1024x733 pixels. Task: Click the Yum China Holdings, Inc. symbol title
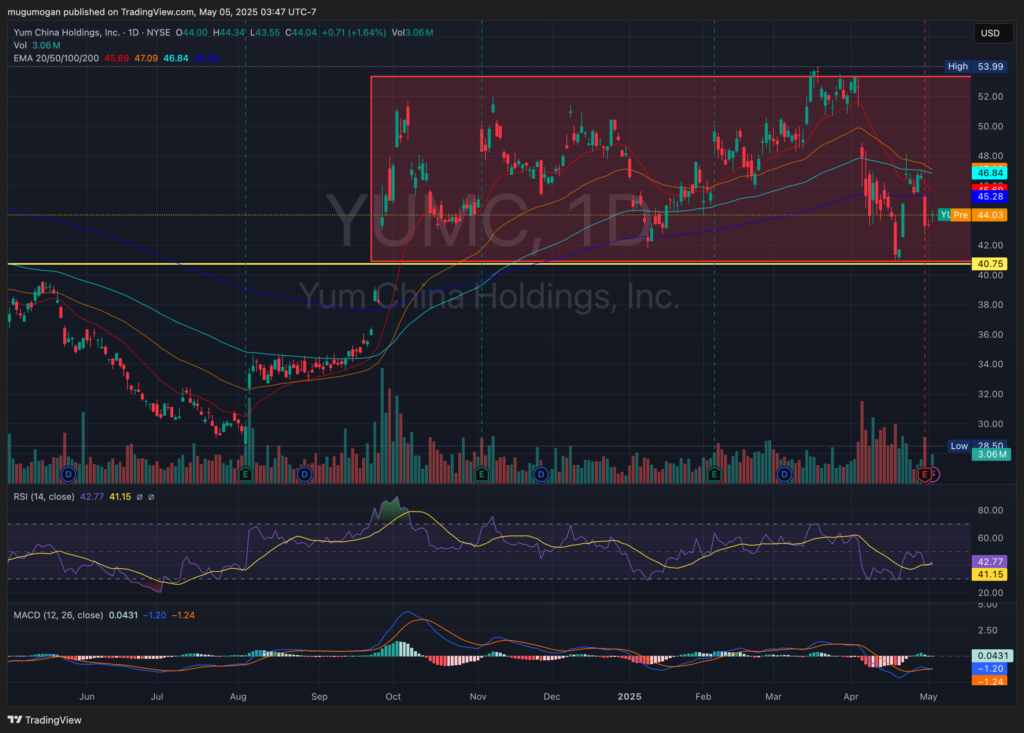(67, 32)
